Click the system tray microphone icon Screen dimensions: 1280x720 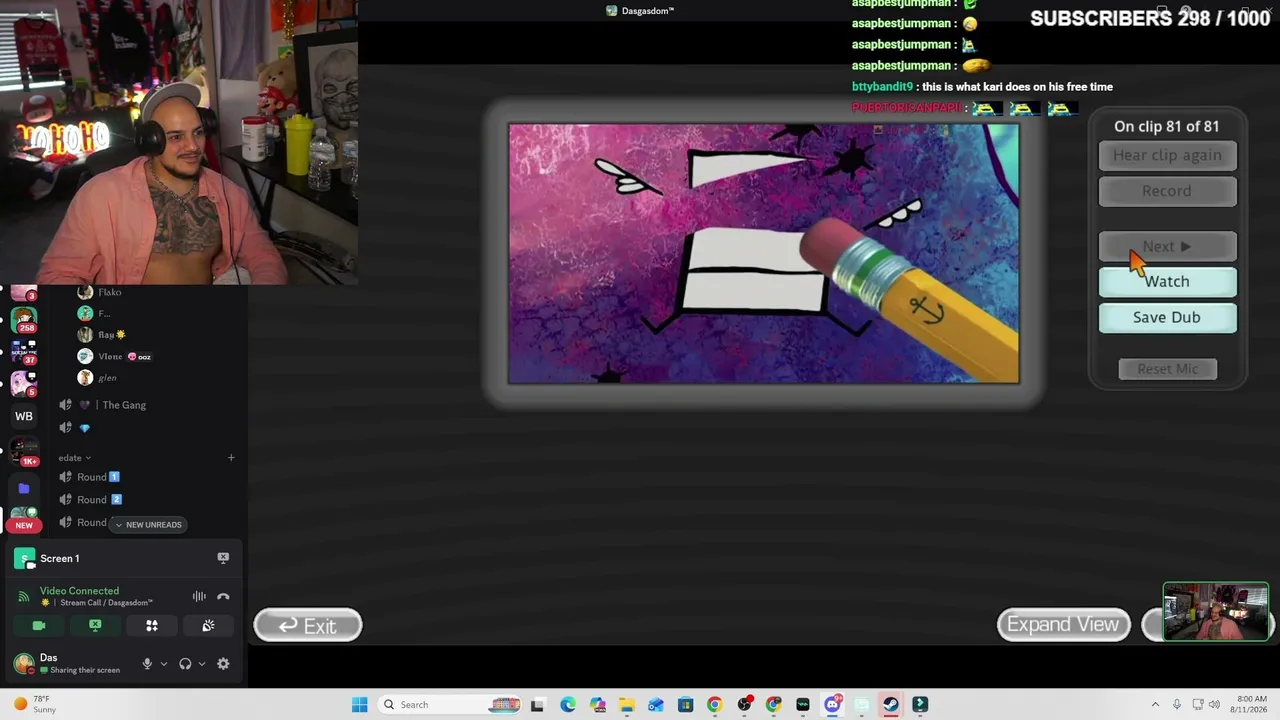(1177, 705)
